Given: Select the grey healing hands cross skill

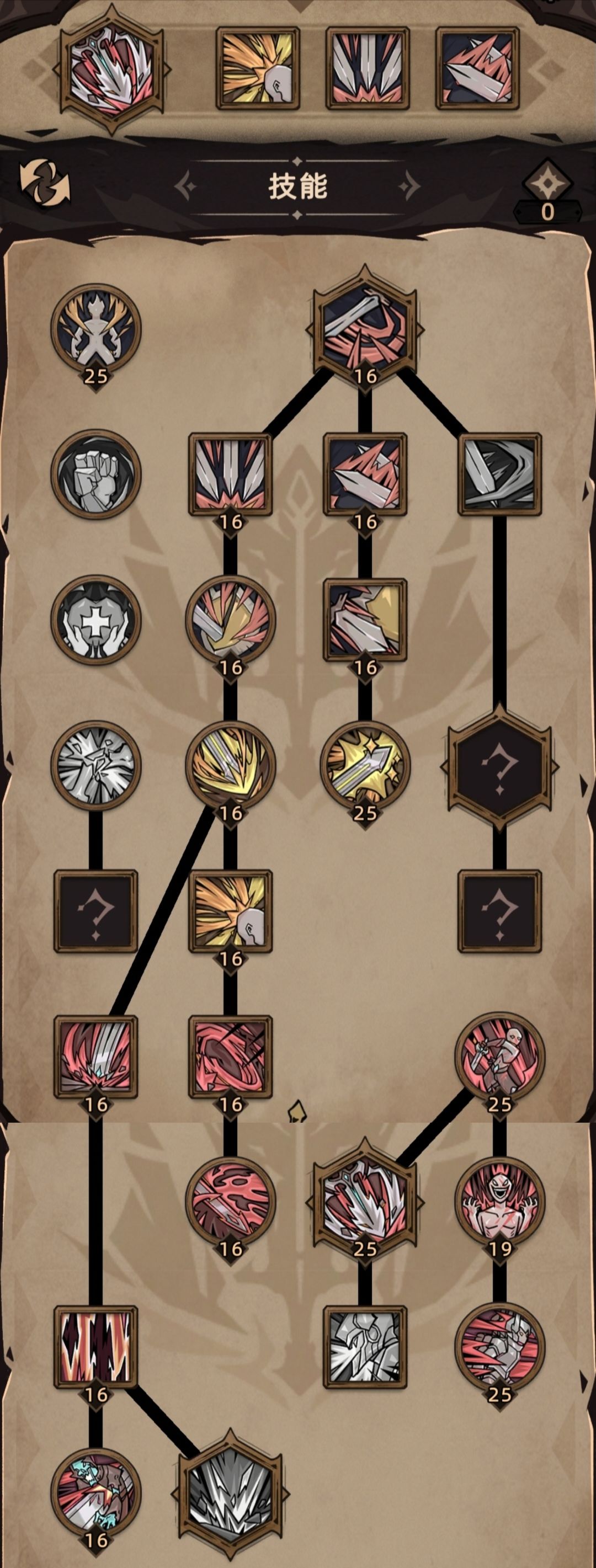Looking at the screenshot, I should pyautogui.click(x=95, y=620).
